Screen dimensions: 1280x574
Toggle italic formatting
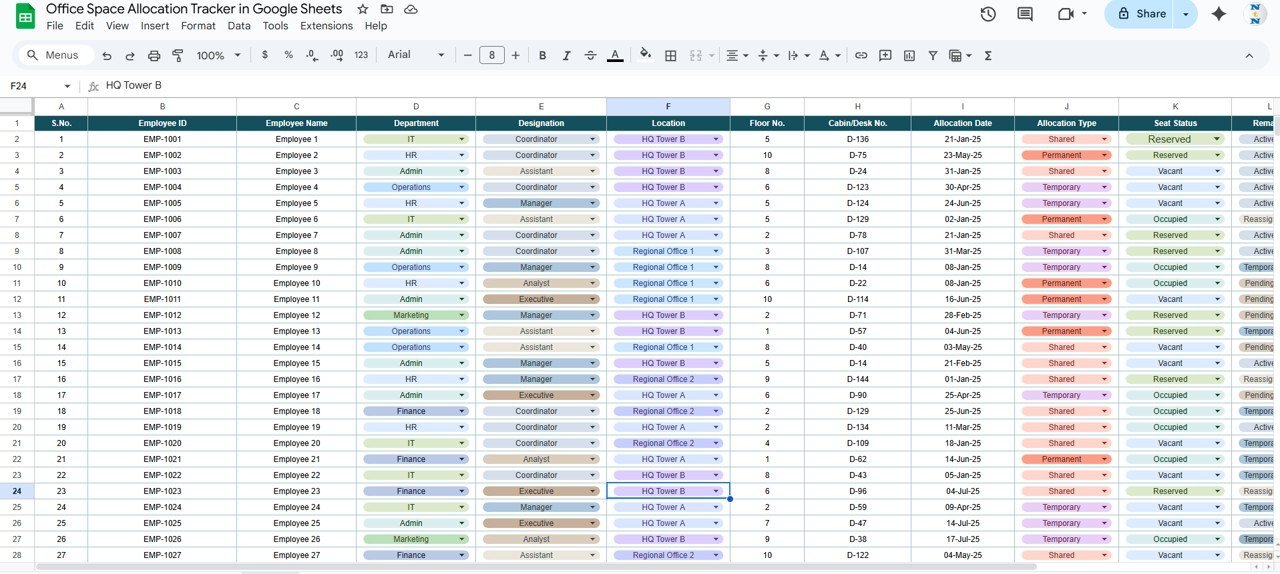(566, 56)
